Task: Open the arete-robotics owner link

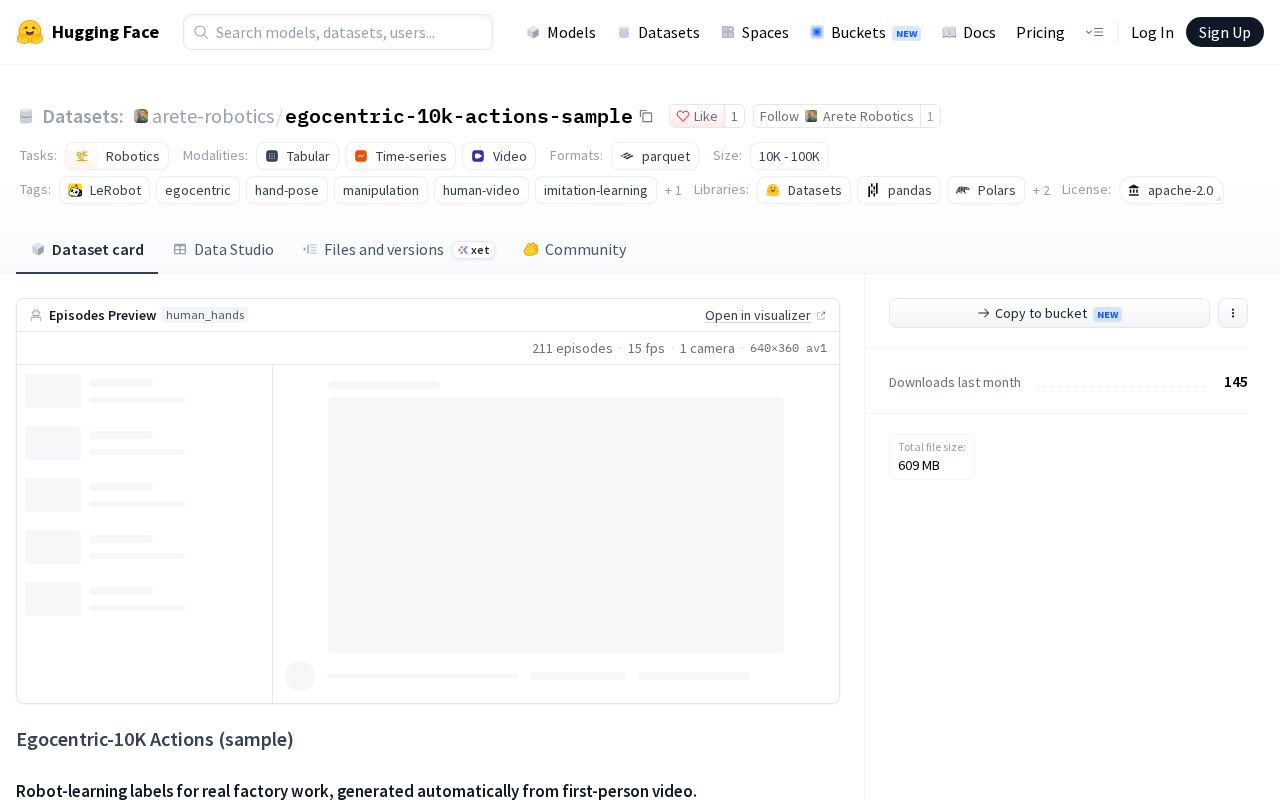Action: pyautogui.click(x=213, y=116)
